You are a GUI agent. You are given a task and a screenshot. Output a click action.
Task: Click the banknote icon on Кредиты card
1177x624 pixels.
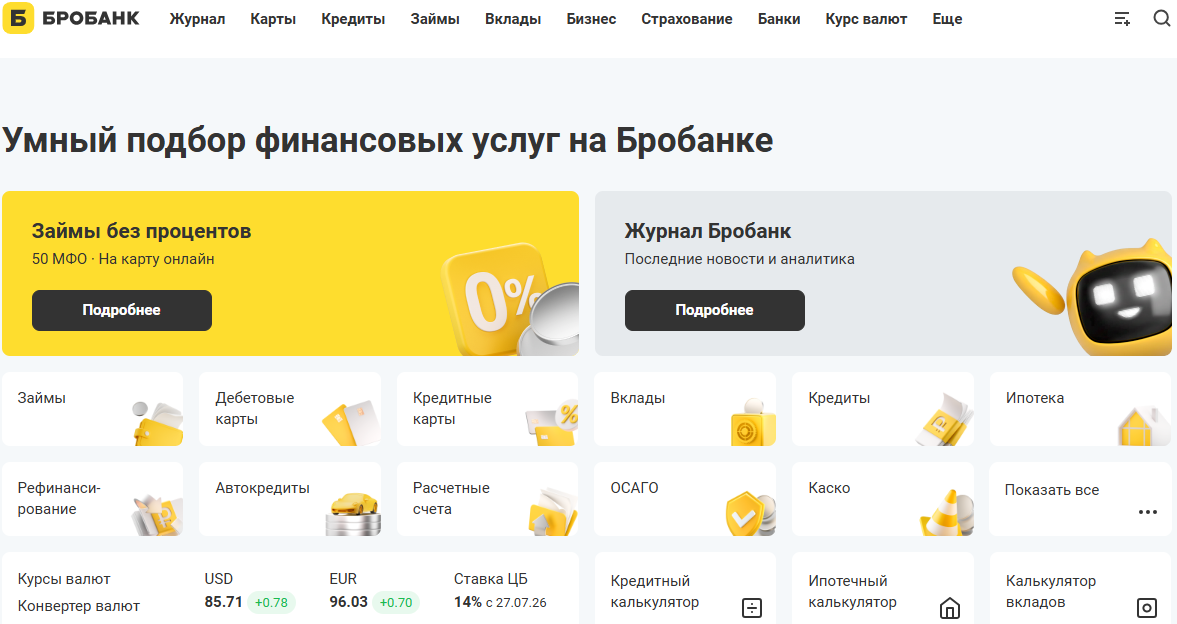click(x=945, y=421)
